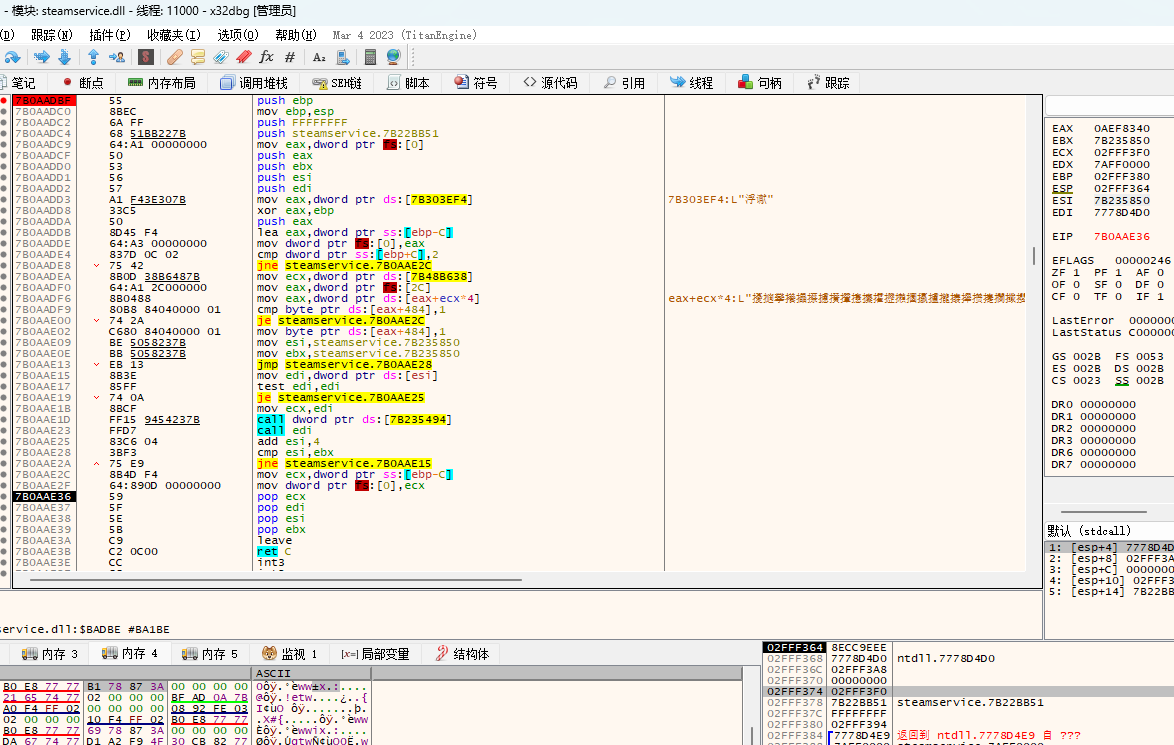
Task: Open the Bookmarks red ribbon icon
Action: [243, 57]
